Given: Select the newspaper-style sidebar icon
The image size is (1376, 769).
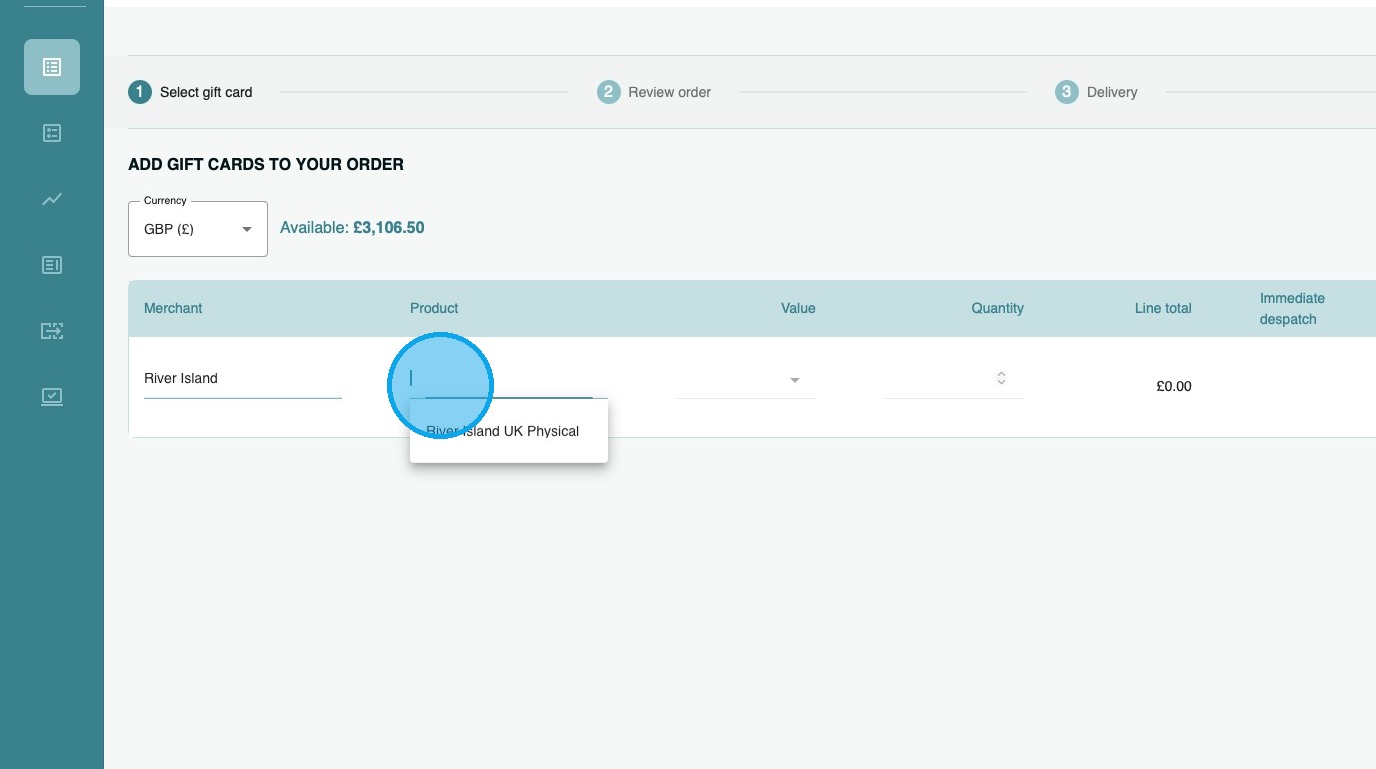Looking at the screenshot, I should tap(52, 265).
